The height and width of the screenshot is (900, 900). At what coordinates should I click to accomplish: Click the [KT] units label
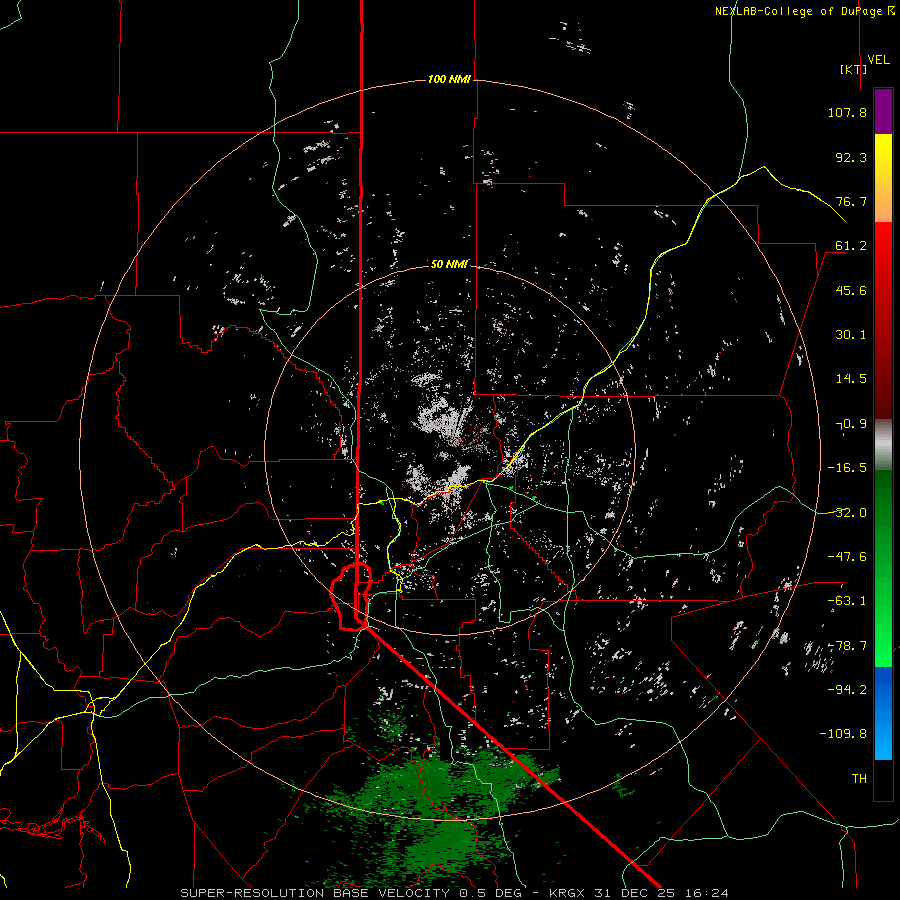point(854,69)
